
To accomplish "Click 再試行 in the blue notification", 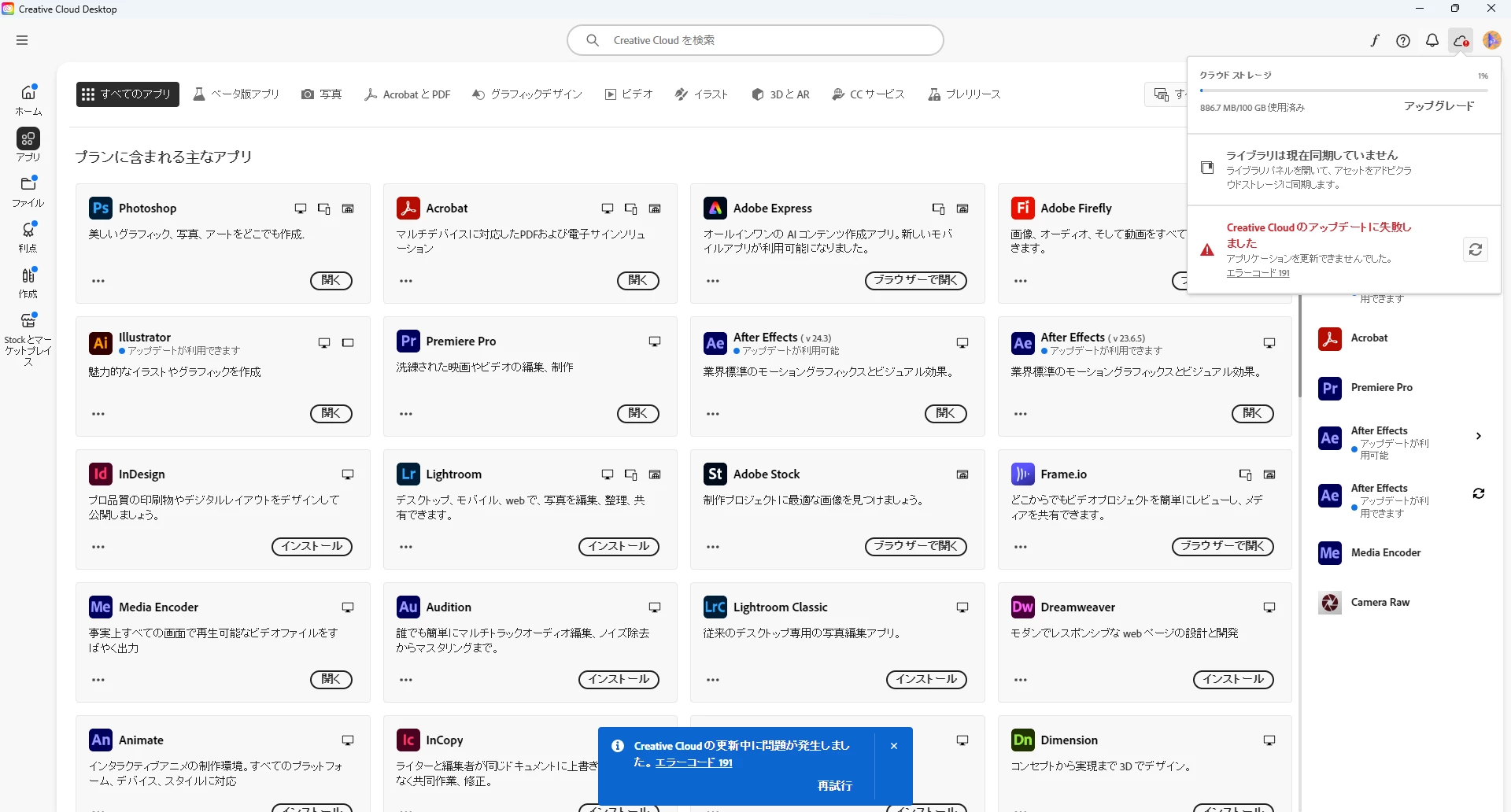I will [835, 786].
